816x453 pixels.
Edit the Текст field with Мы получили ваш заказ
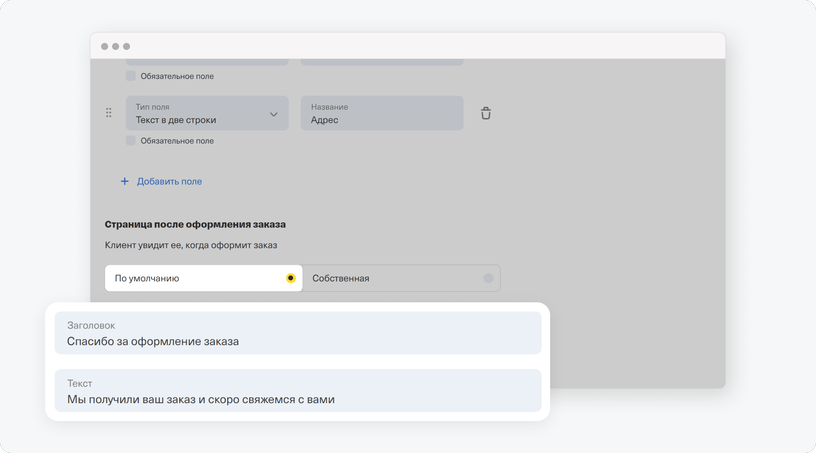[x=298, y=391]
